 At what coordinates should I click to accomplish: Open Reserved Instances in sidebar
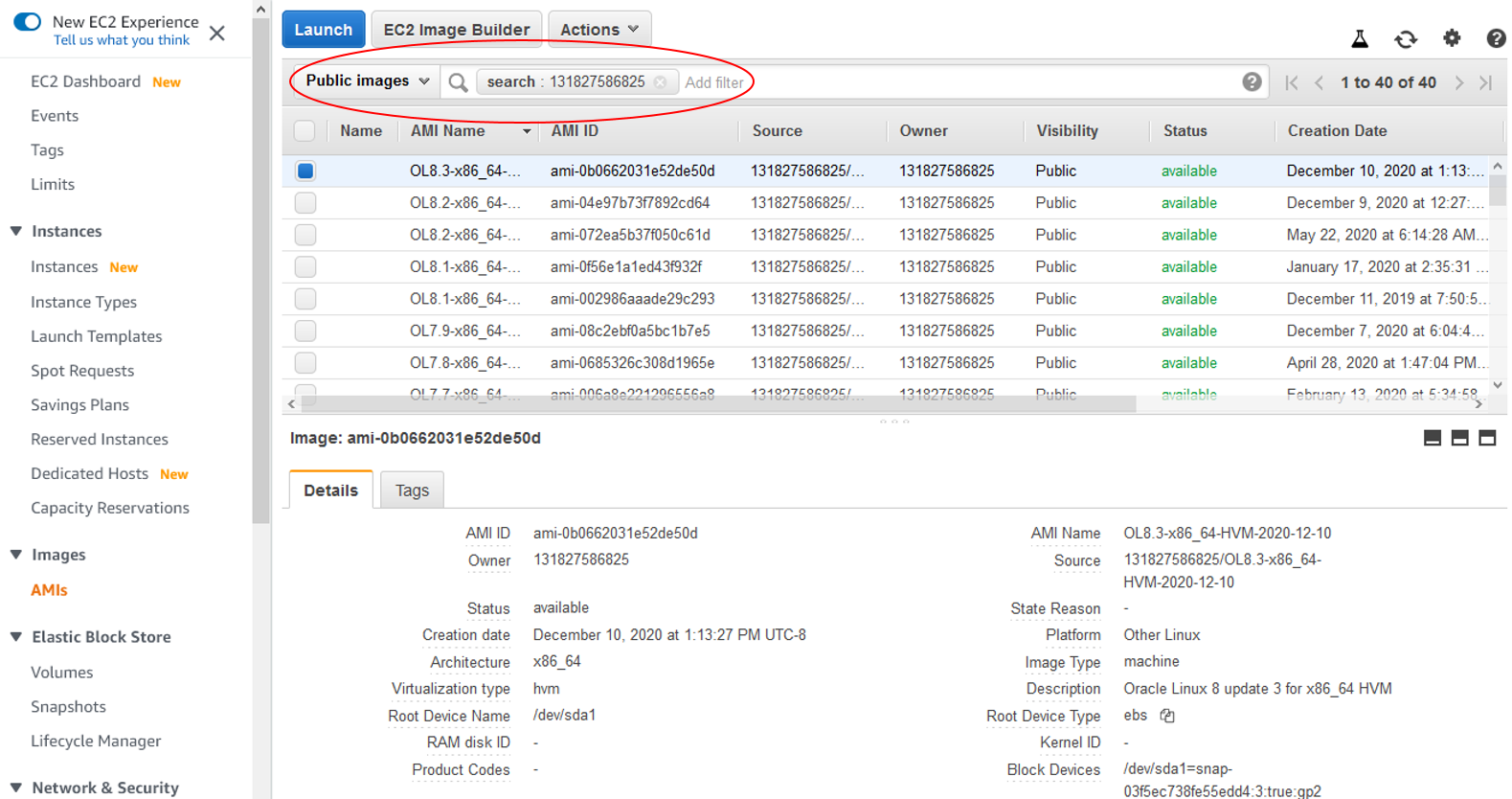click(100, 439)
